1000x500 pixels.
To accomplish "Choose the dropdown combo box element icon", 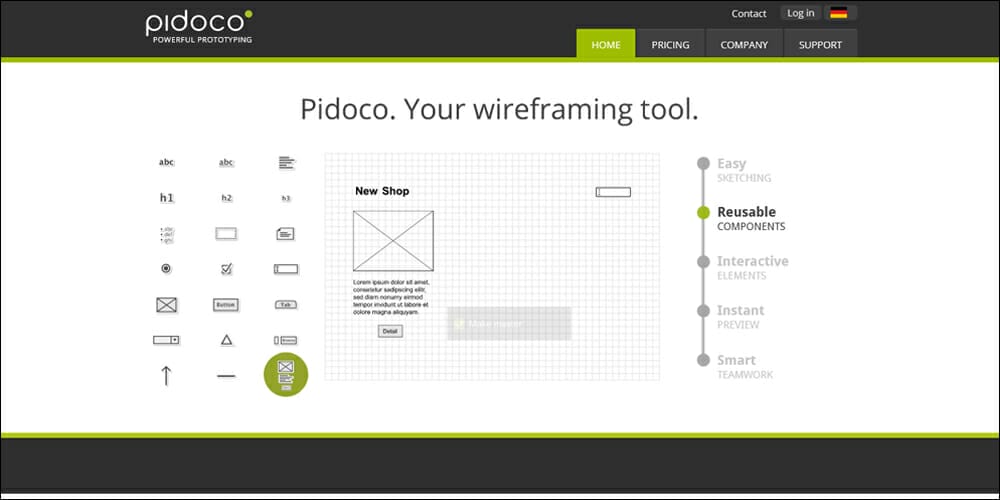I will 166,340.
